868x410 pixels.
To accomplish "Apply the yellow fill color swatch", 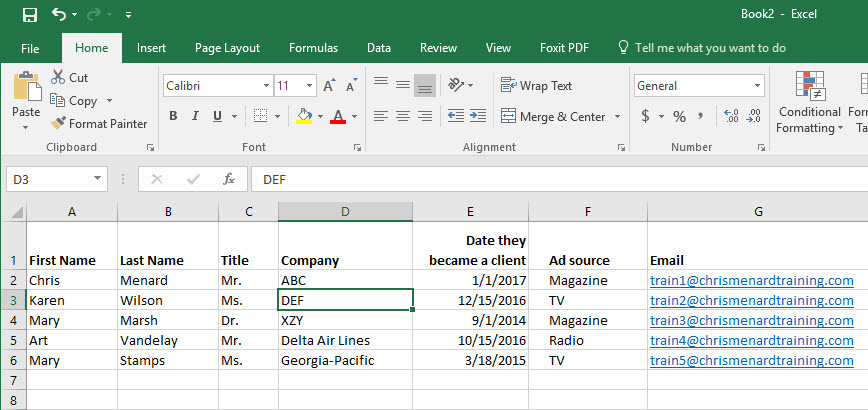I will pos(304,116).
